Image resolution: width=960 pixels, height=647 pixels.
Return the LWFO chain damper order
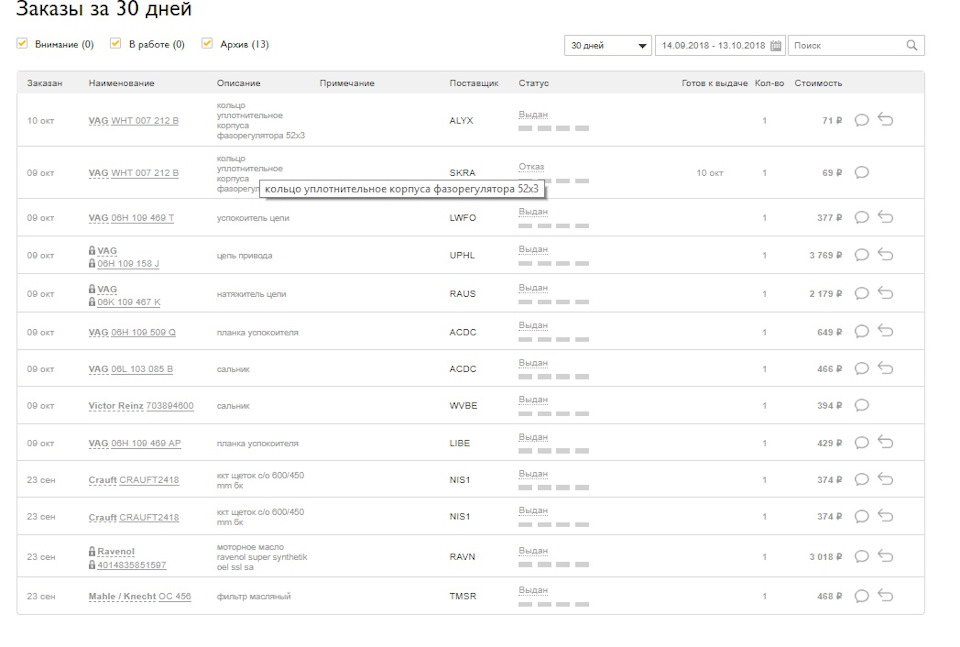[x=885, y=217]
